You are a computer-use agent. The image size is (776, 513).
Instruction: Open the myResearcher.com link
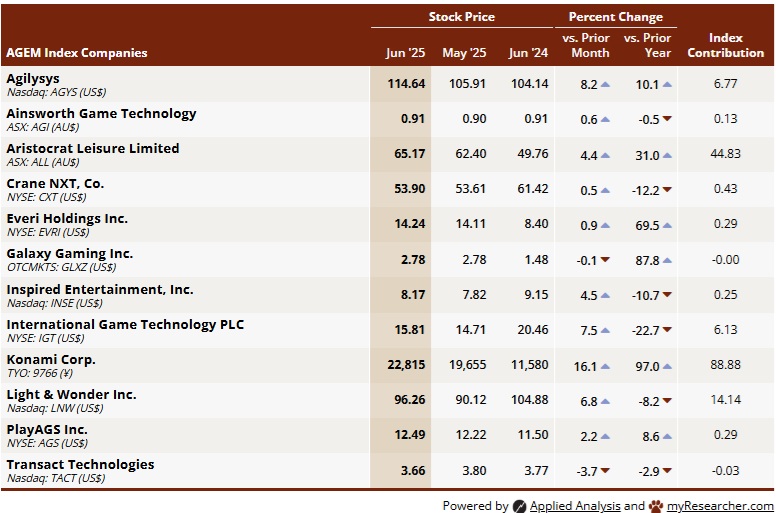[x=720, y=506]
